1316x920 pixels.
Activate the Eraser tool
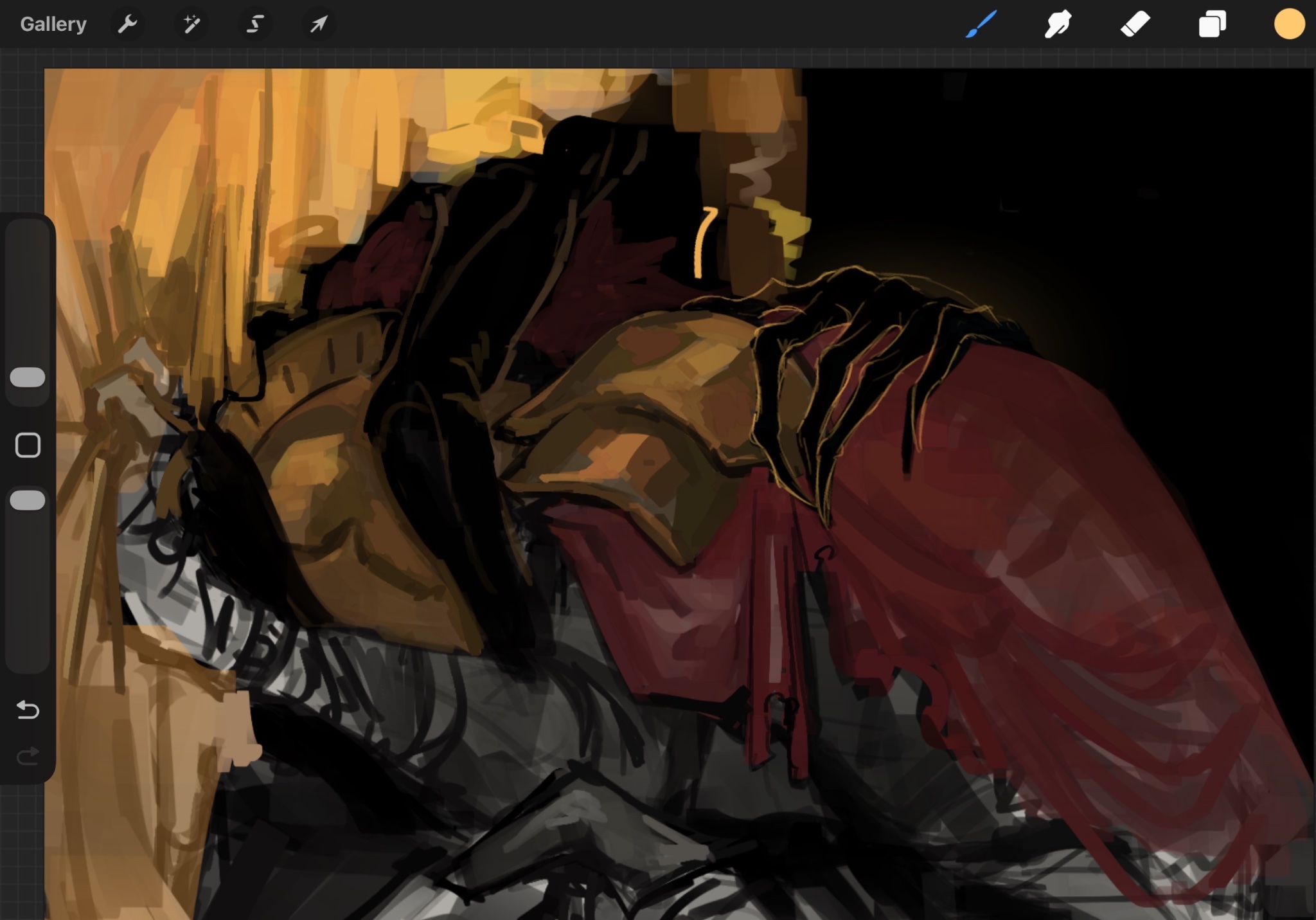[1134, 24]
